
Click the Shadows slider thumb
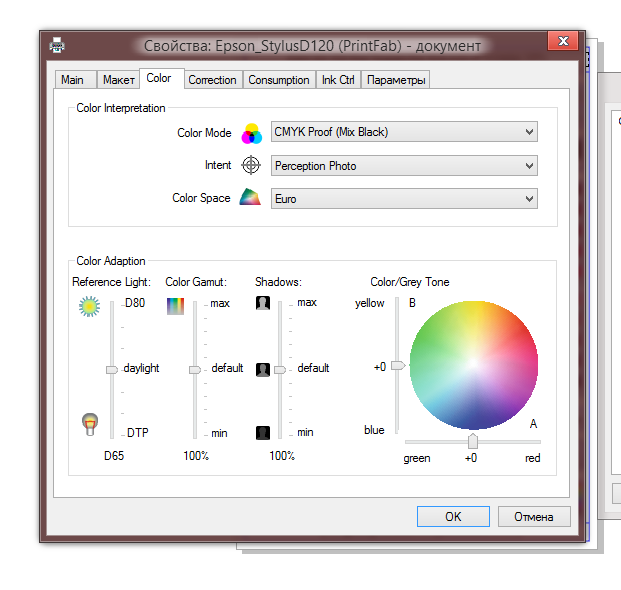click(x=280, y=369)
